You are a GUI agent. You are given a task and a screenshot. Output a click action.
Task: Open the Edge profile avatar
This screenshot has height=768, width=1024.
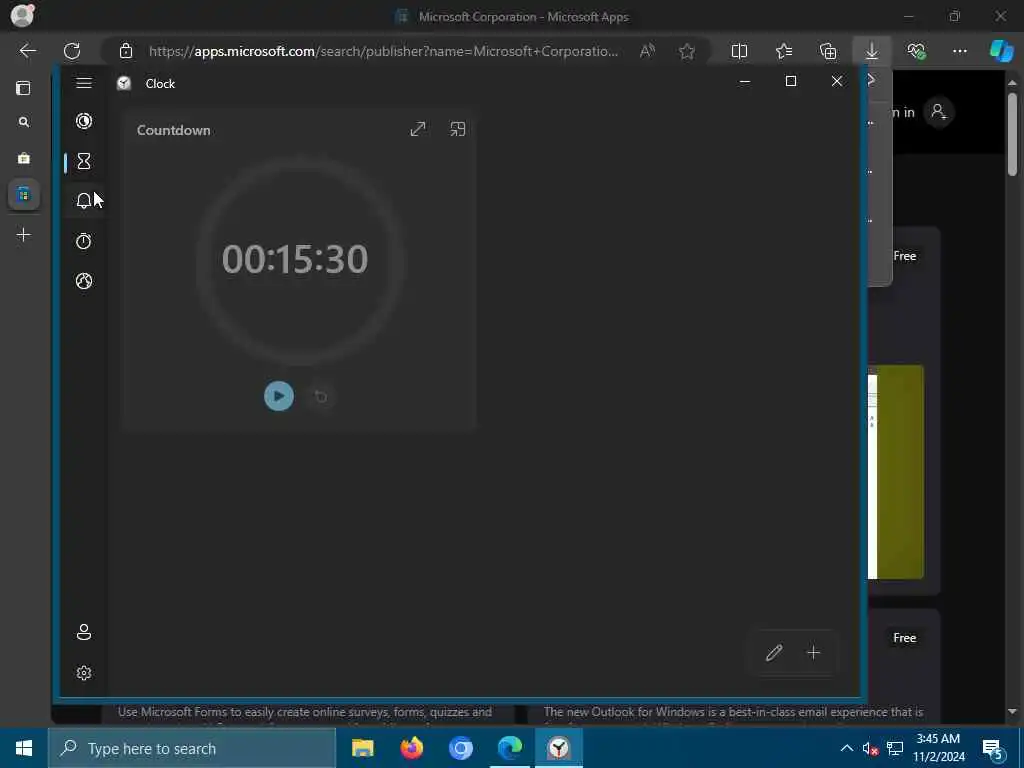[x=22, y=15]
